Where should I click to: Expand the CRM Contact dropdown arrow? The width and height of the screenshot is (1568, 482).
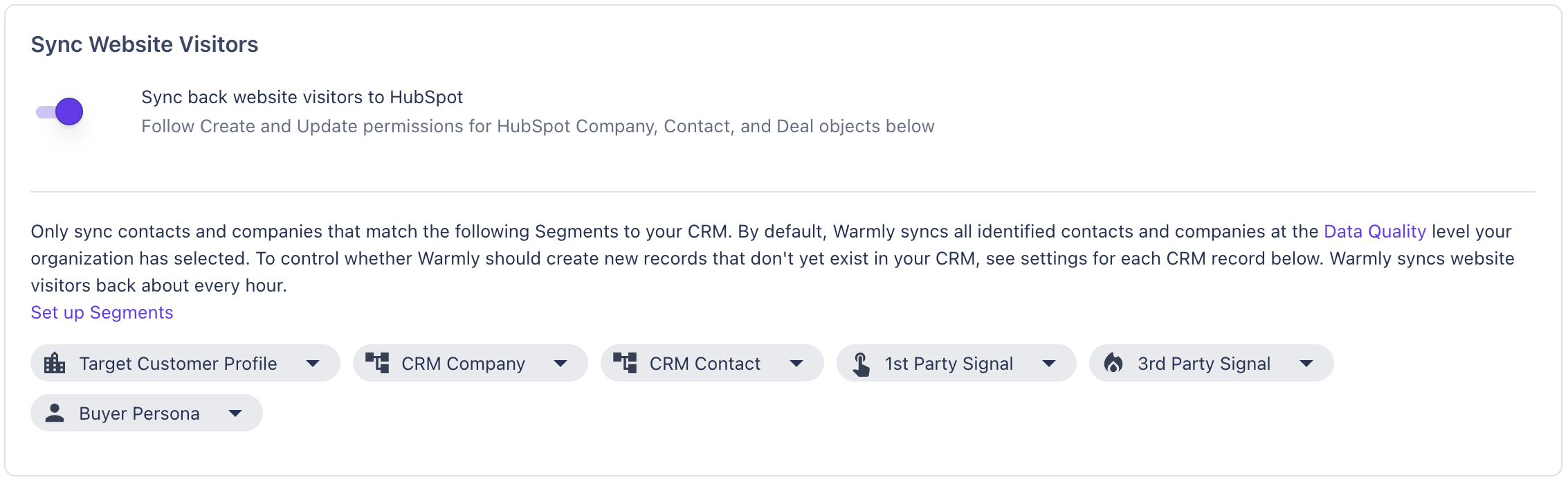pyautogui.click(x=796, y=364)
